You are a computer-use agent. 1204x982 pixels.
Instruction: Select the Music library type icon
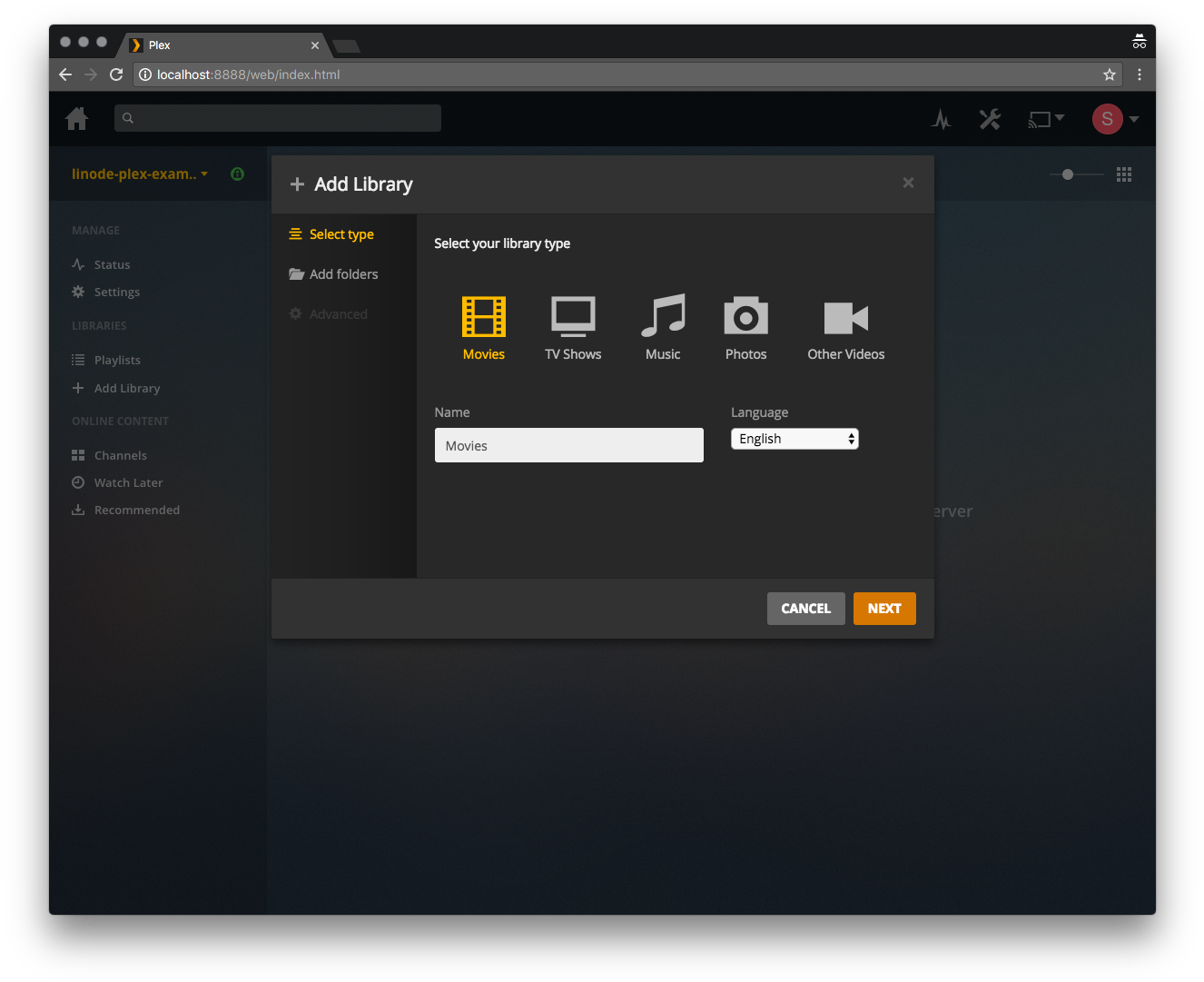pyautogui.click(x=663, y=317)
